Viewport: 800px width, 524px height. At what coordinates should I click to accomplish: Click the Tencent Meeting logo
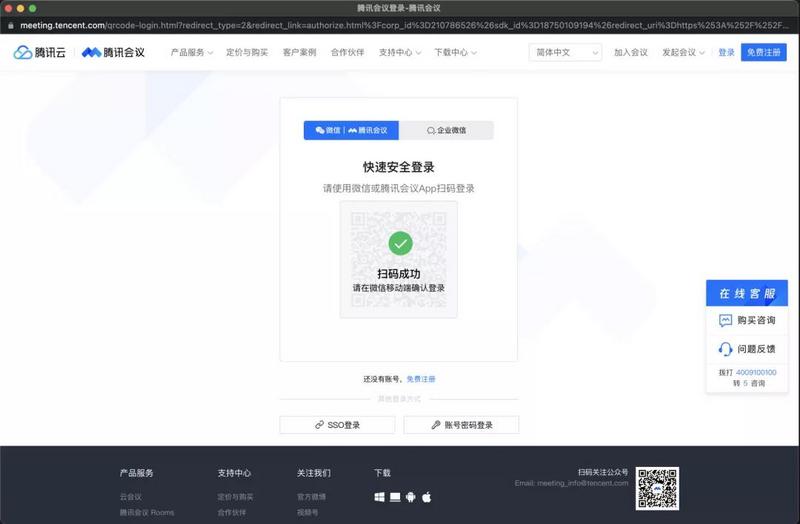pyautogui.click(x=113, y=52)
